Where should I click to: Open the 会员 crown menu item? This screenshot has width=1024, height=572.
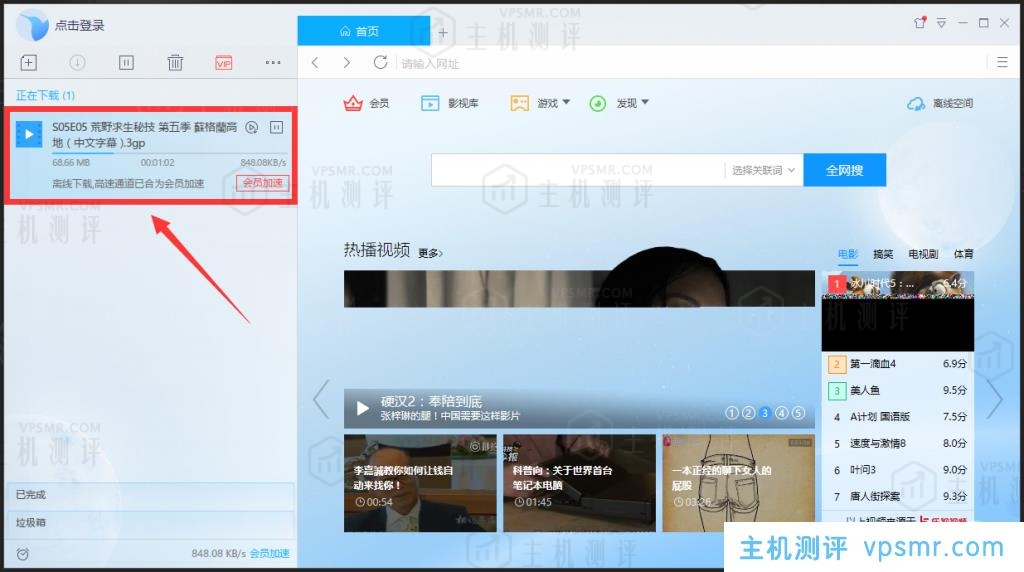[366, 103]
